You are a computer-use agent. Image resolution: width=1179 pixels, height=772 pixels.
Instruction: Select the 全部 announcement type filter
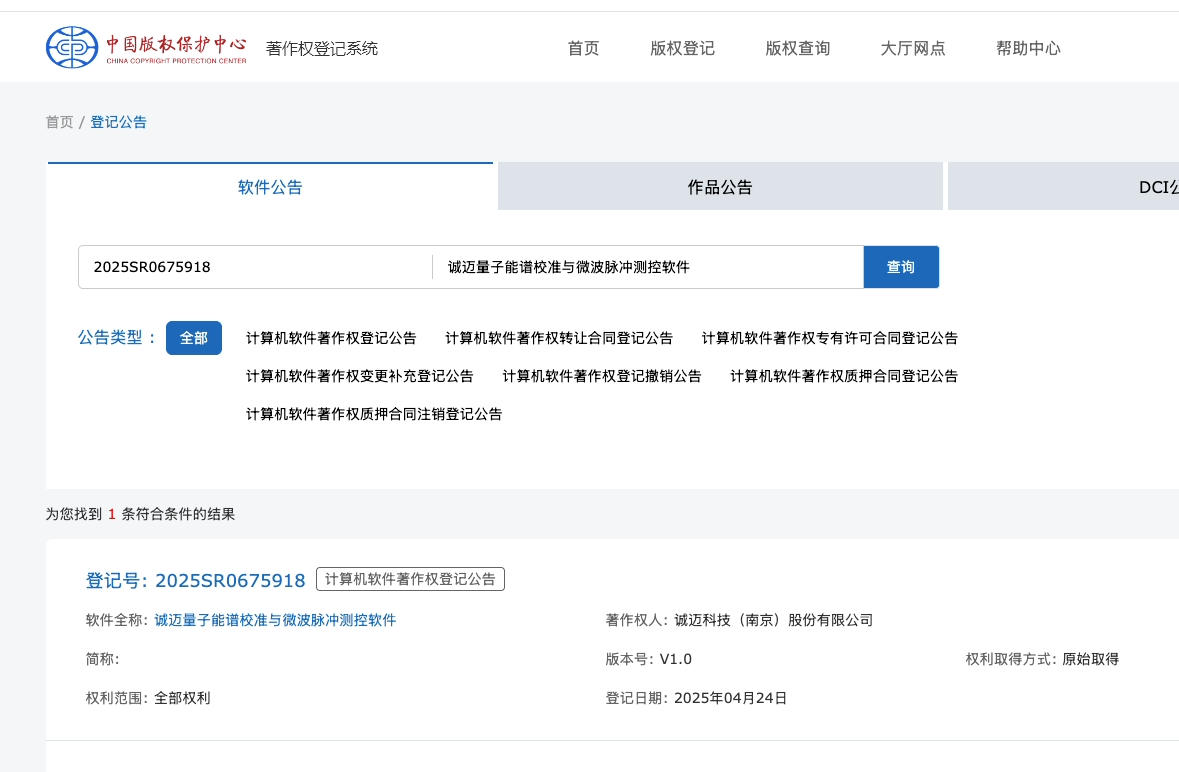193,338
